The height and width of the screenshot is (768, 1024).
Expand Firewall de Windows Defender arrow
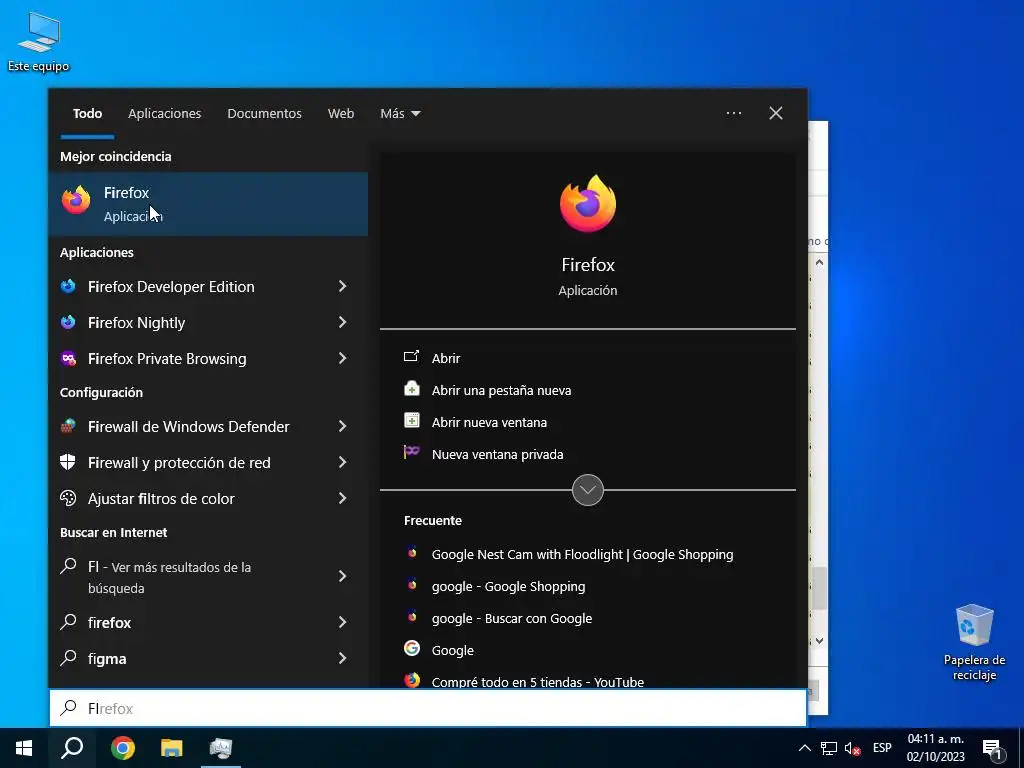[342, 426]
